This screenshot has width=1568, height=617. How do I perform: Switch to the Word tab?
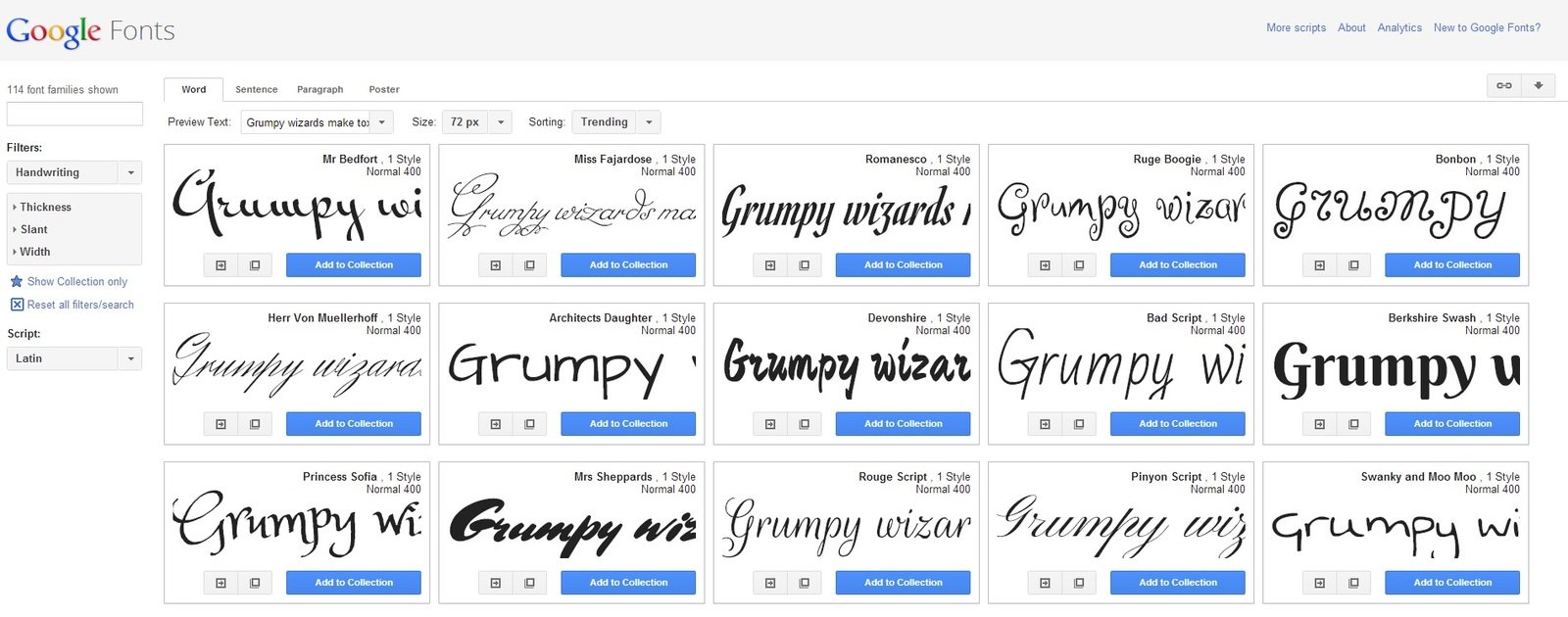coord(194,89)
